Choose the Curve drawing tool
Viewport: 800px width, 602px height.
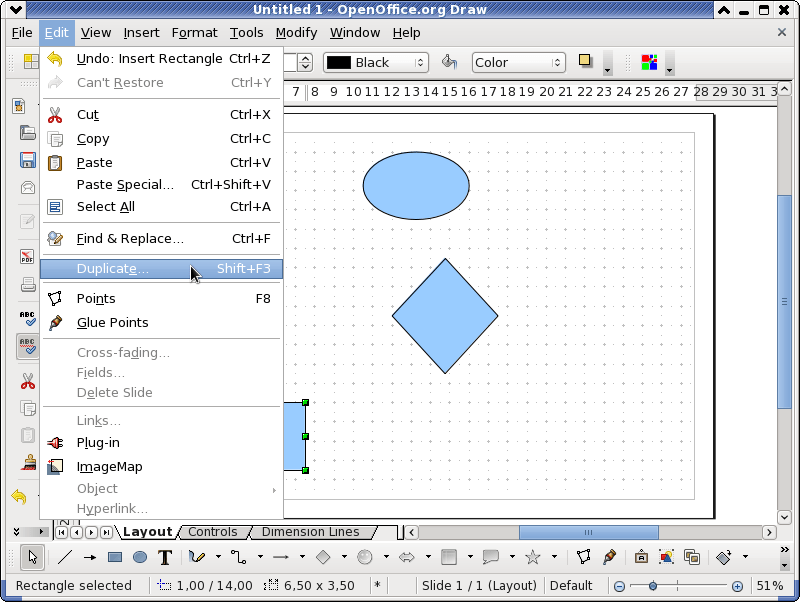pyautogui.click(x=196, y=557)
